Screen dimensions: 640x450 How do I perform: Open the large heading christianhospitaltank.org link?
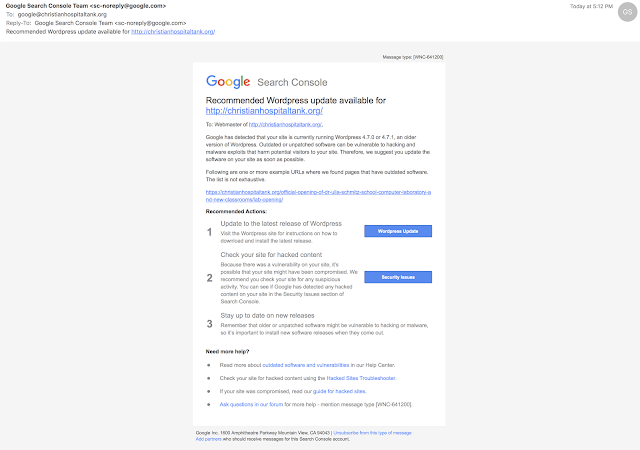point(264,111)
